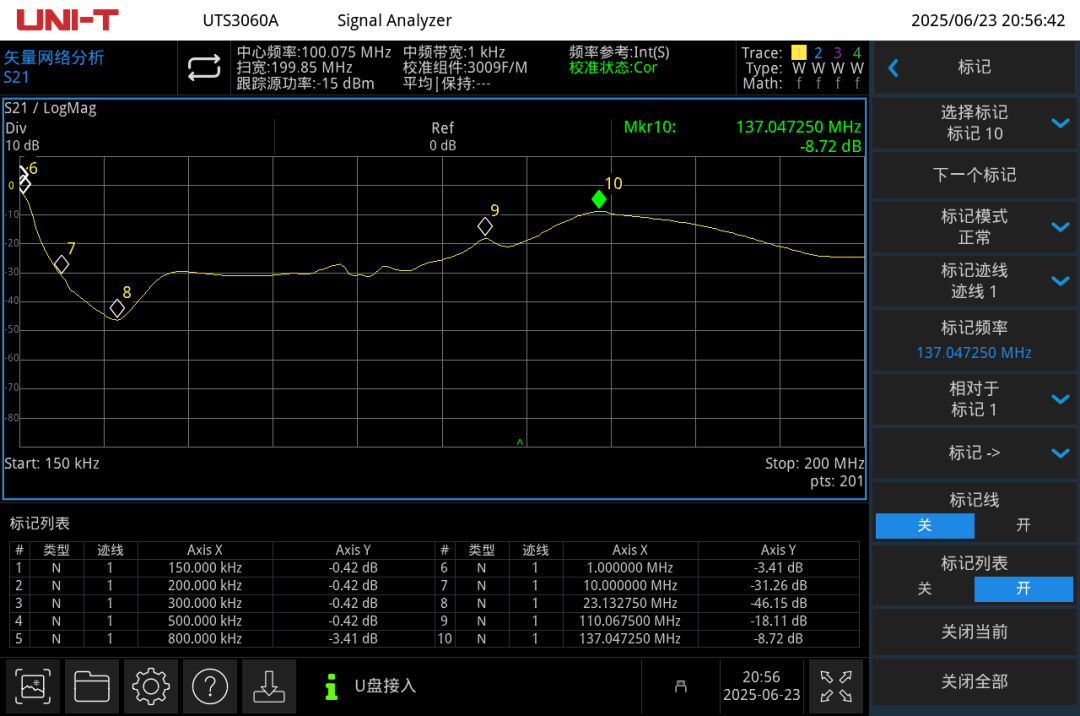The width and height of the screenshot is (1080, 716).
Task: Turn marker list off (关)
Action: click(924, 589)
